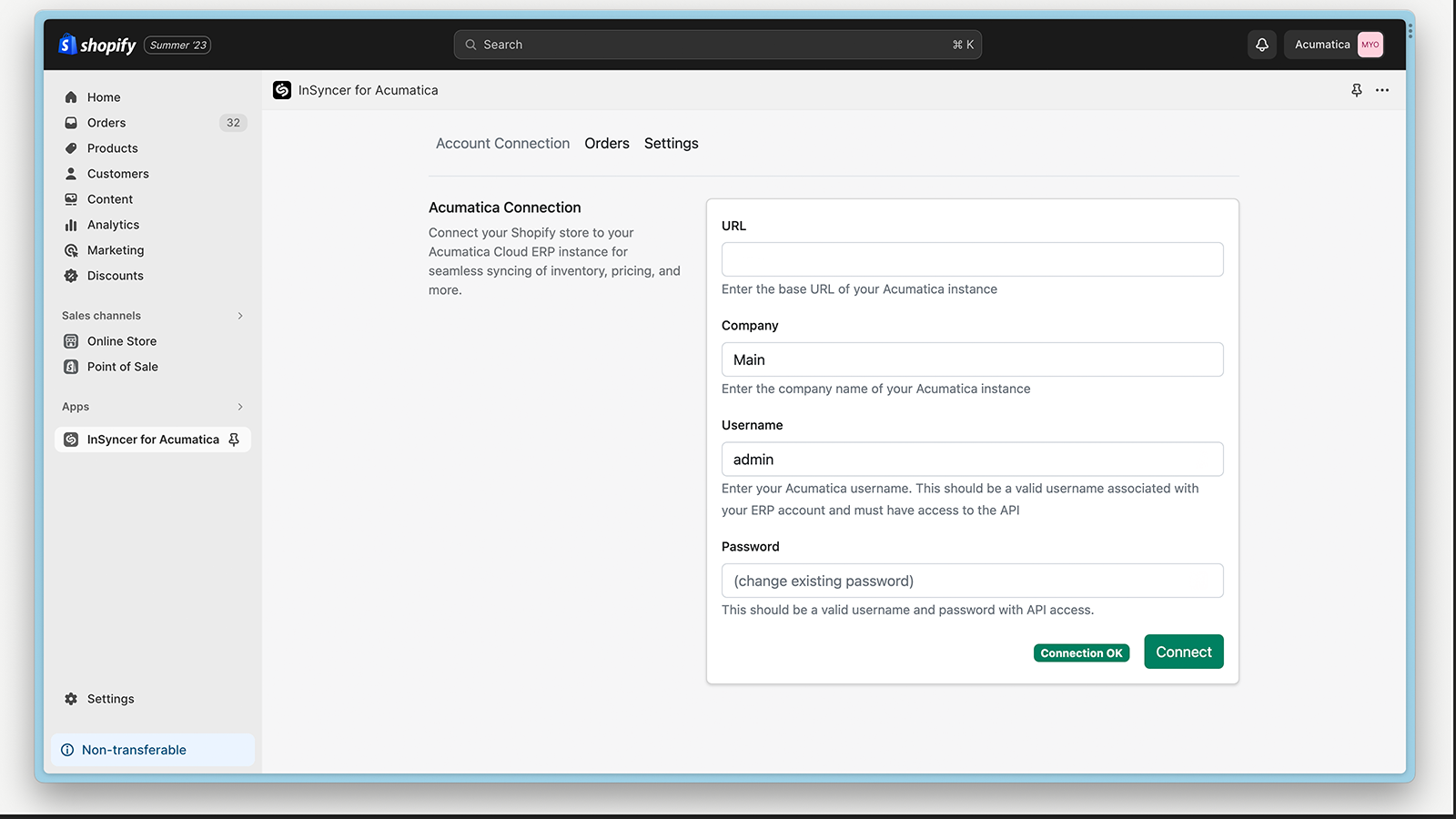
Task: Open Customers page link in sidebar
Action: click(118, 174)
